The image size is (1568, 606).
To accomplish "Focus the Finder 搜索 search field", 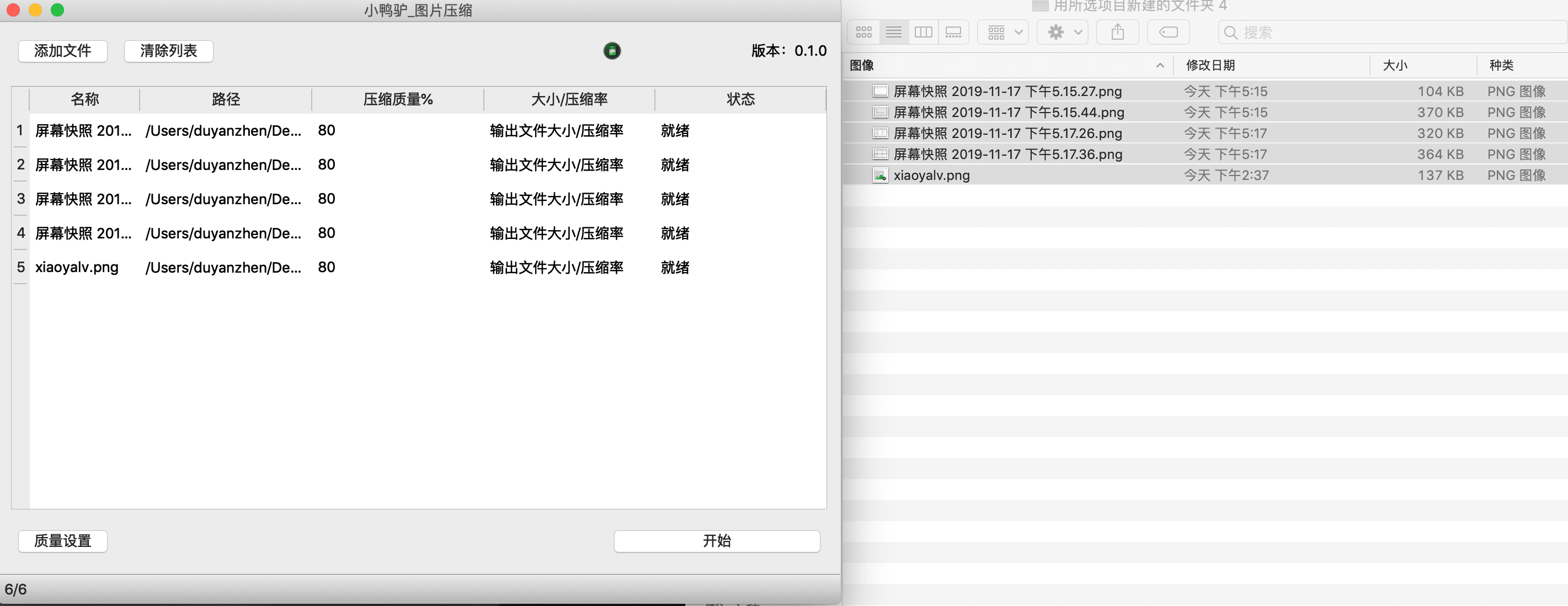I will click(x=1393, y=32).
